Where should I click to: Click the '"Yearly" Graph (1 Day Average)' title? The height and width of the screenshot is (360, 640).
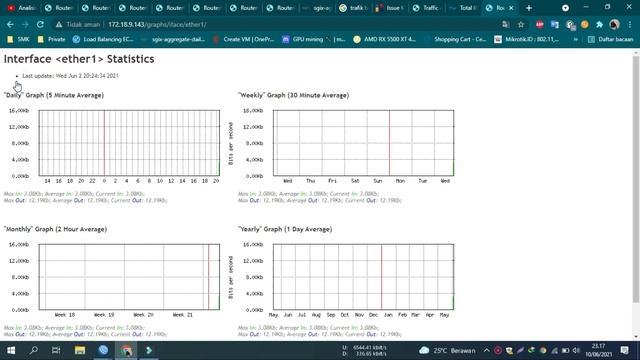coord(285,229)
